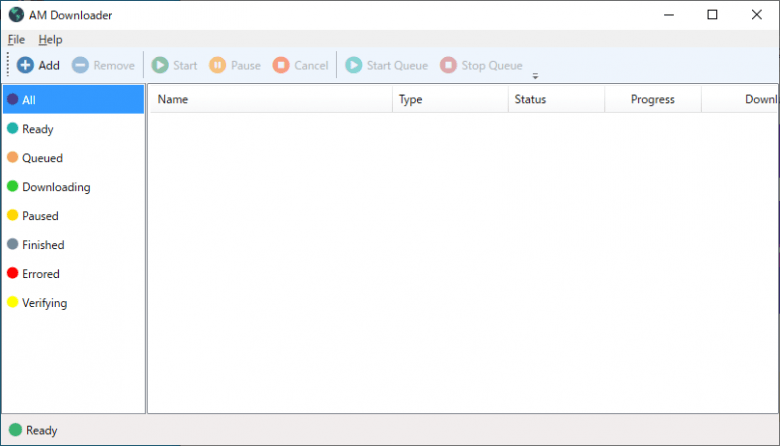Show Errored downloads
The height and width of the screenshot is (446, 780).
[74, 273]
